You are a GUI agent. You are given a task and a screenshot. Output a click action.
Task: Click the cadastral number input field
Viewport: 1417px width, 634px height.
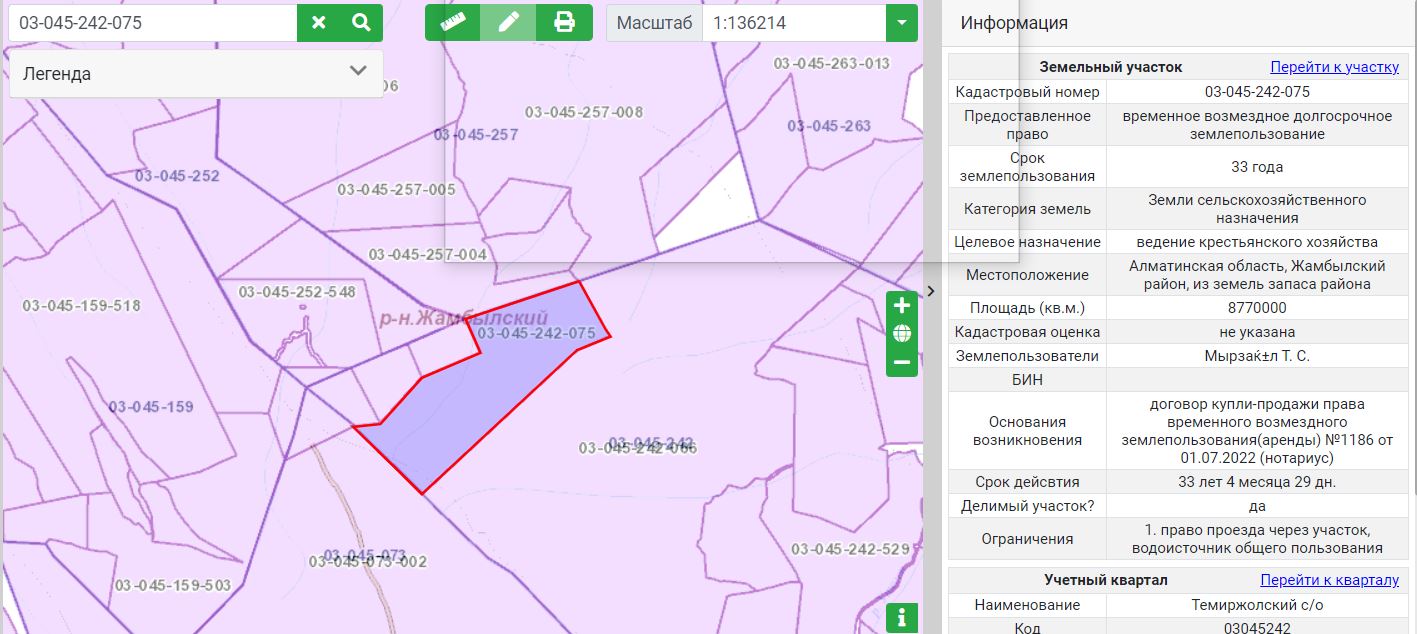pyautogui.click(x=150, y=21)
